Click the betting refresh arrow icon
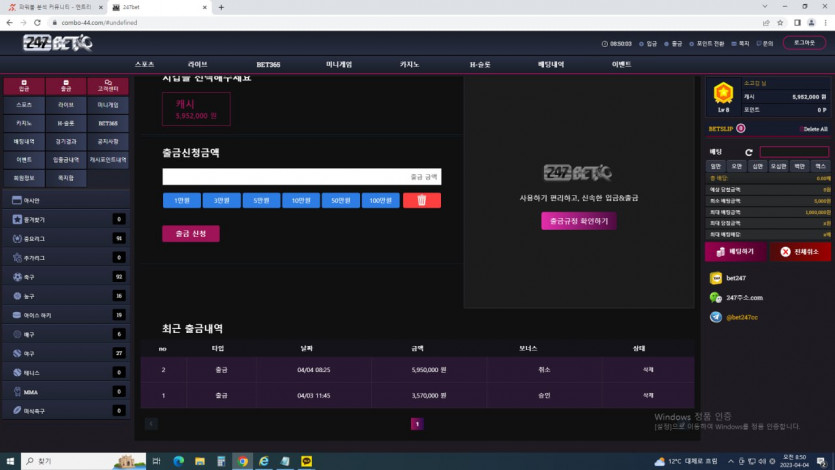 point(748,152)
